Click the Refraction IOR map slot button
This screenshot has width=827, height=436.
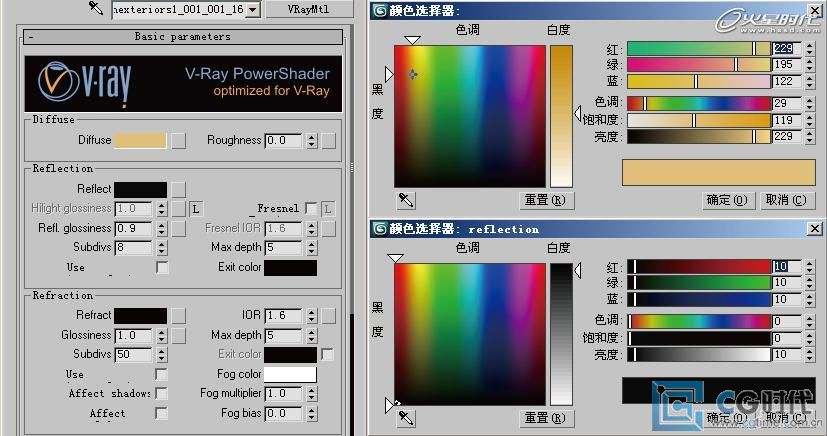[x=329, y=316]
